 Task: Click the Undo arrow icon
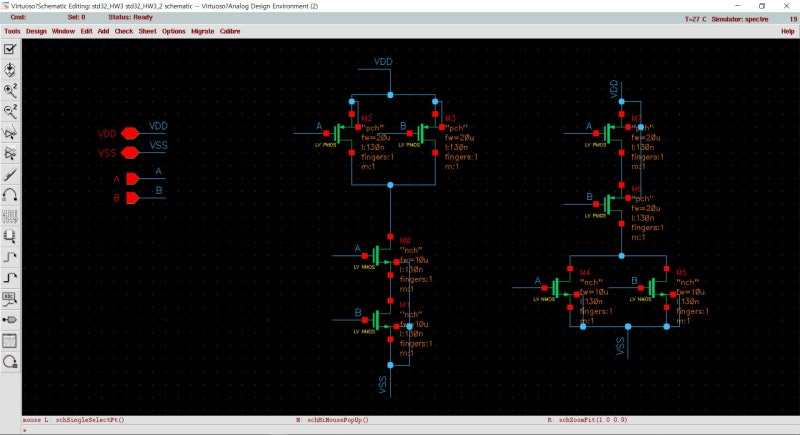pyautogui.click(x=10, y=195)
